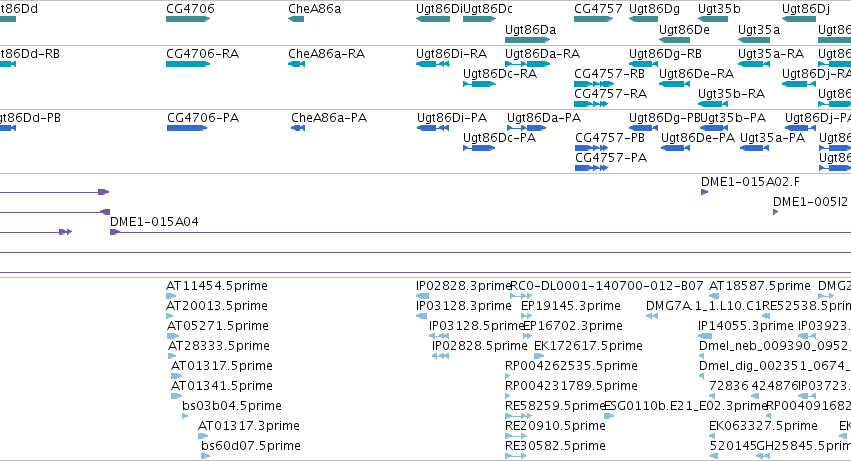Select the Ugt86De gene label

pos(684,29)
